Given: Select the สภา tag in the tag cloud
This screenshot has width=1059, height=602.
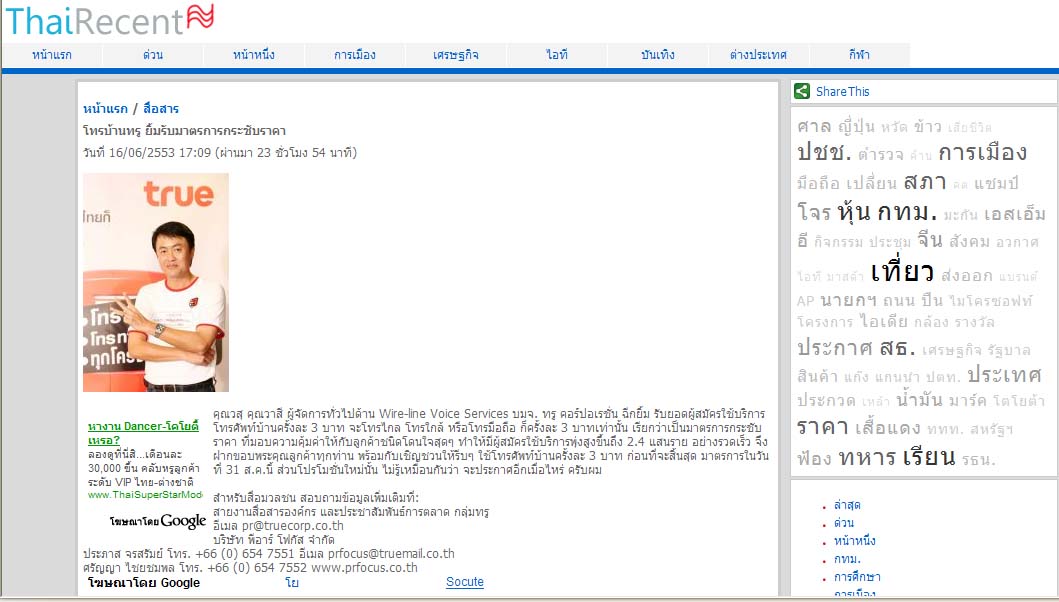Looking at the screenshot, I should tap(925, 181).
